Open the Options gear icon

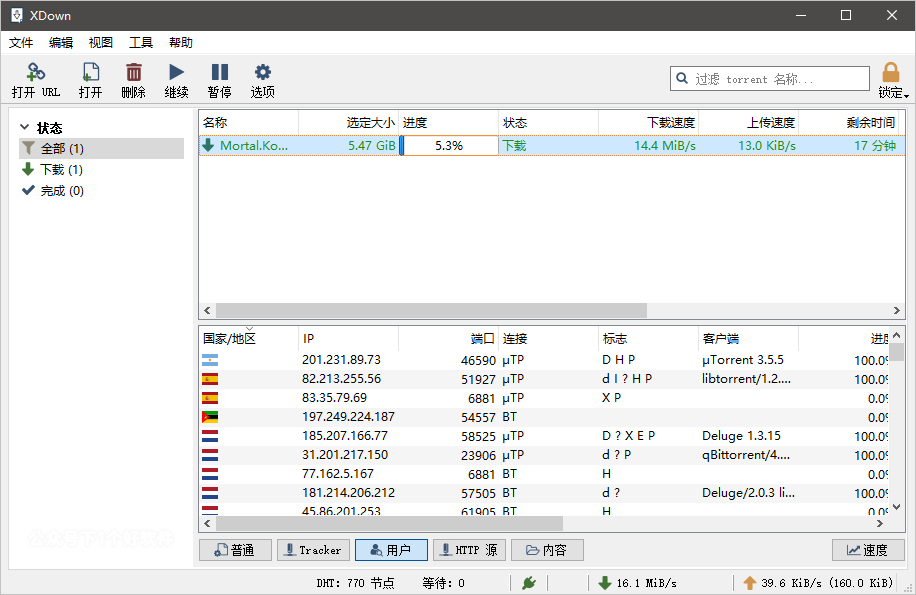pyautogui.click(x=262, y=72)
